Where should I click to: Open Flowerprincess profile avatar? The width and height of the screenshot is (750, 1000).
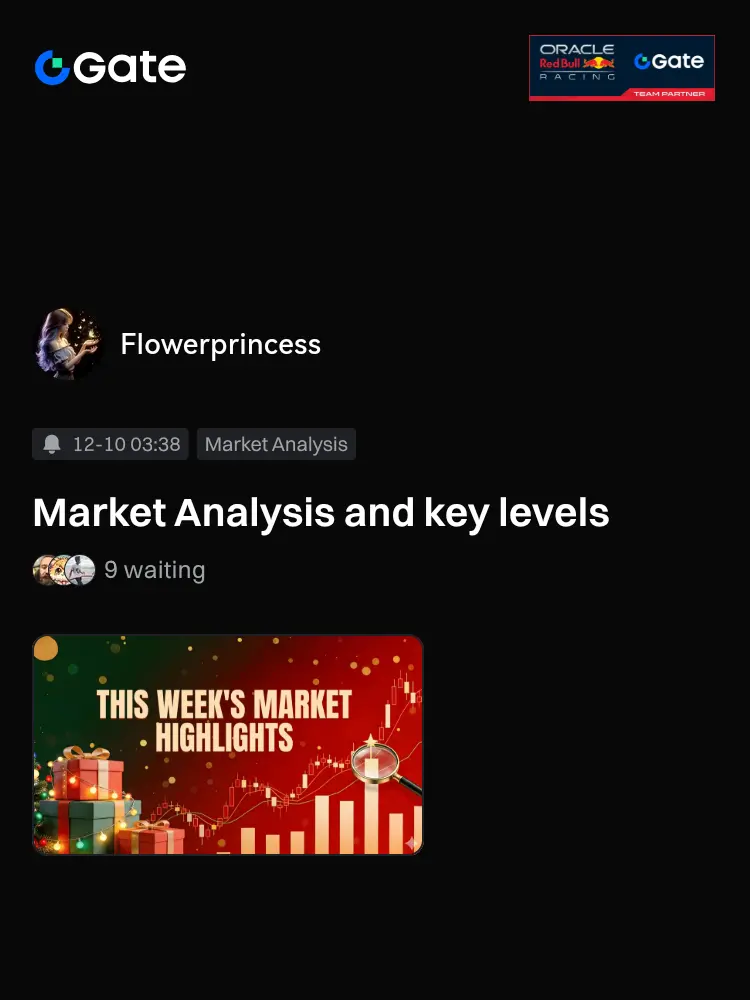[x=69, y=344]
